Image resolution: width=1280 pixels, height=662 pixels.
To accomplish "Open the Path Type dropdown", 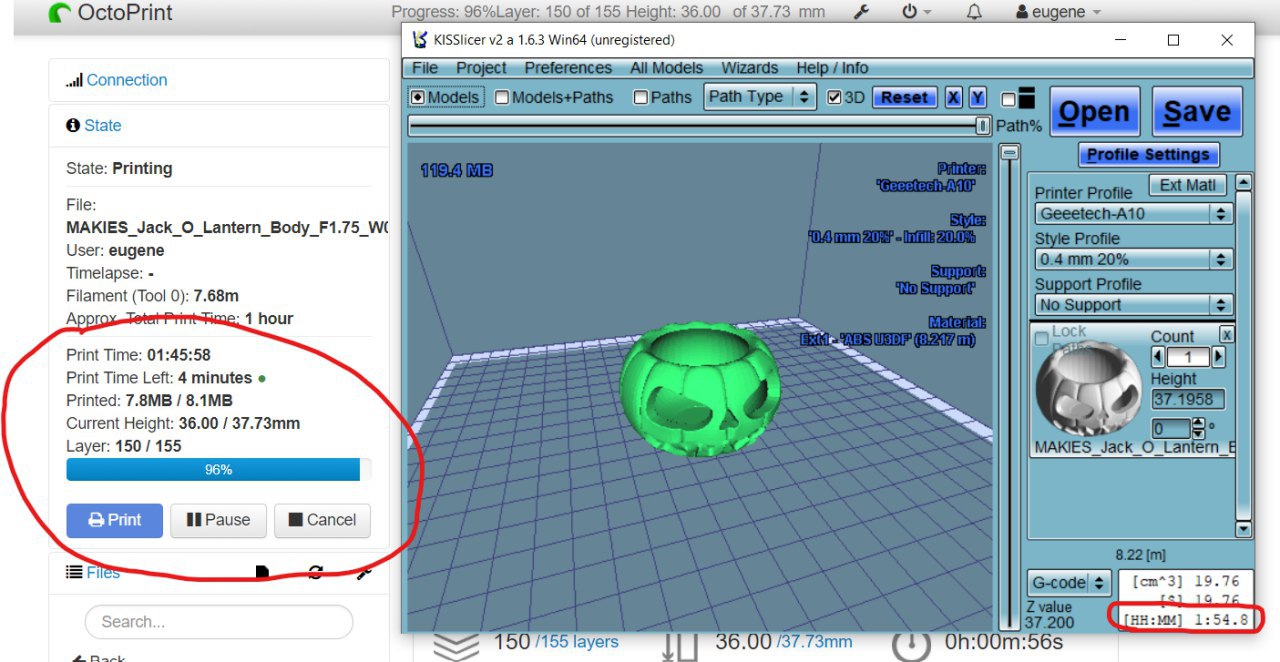I will [x=760, y=97].
